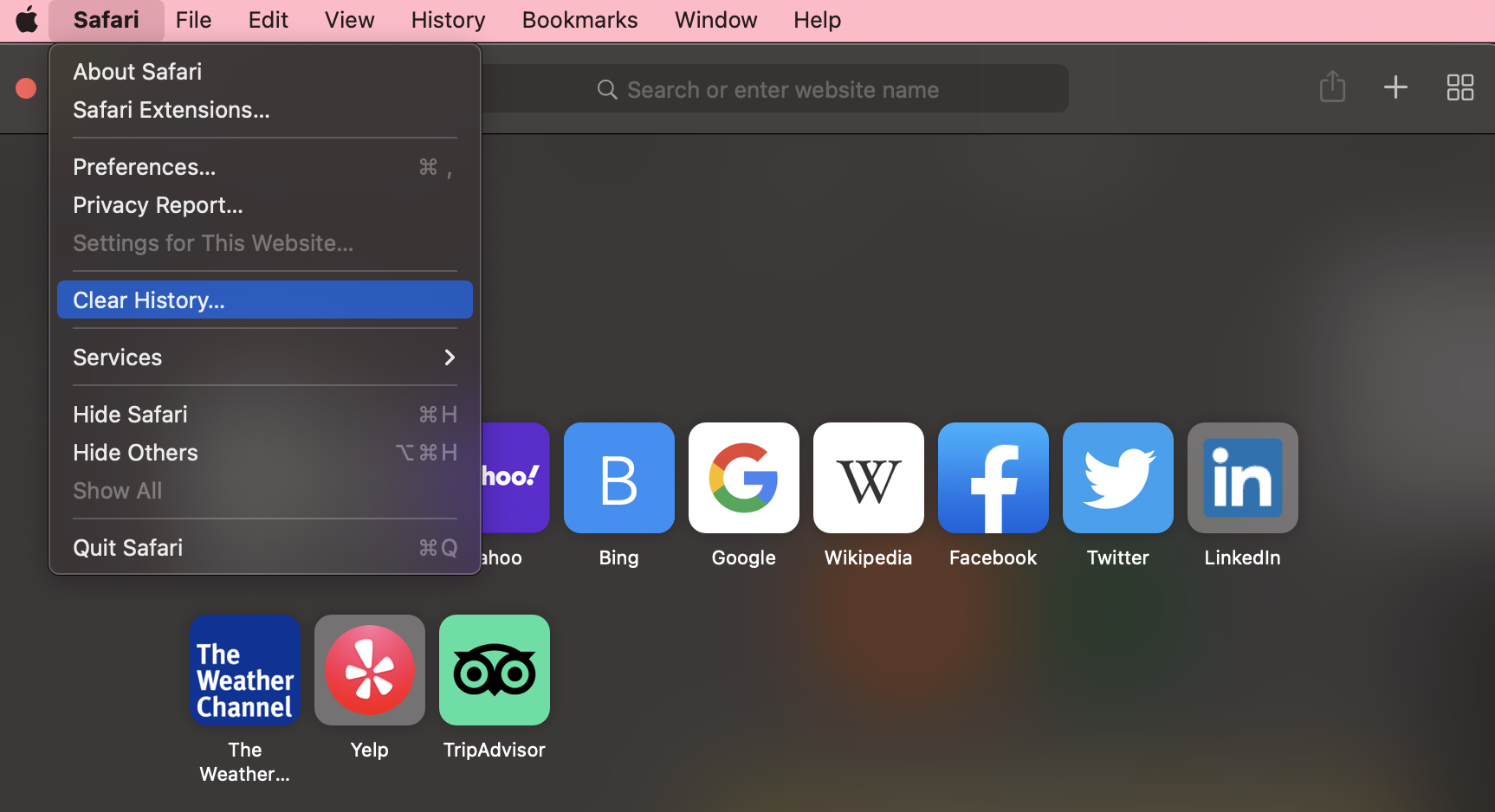The width and height of the screenshot is (1495, 812).
Task: Open the Twitter favorite icon
Action: [x=1118, y=478]
